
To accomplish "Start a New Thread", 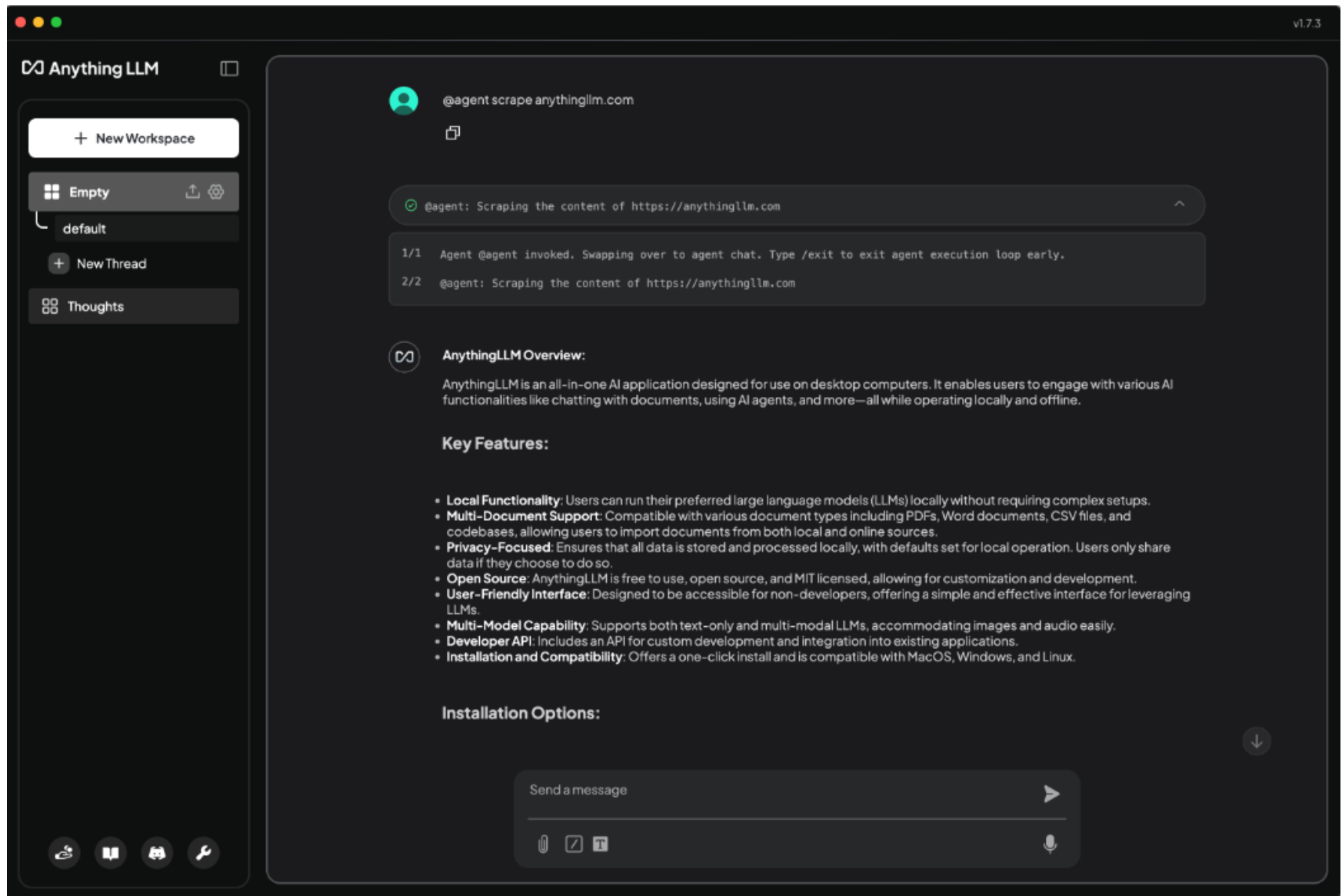I will click(98, 264).
